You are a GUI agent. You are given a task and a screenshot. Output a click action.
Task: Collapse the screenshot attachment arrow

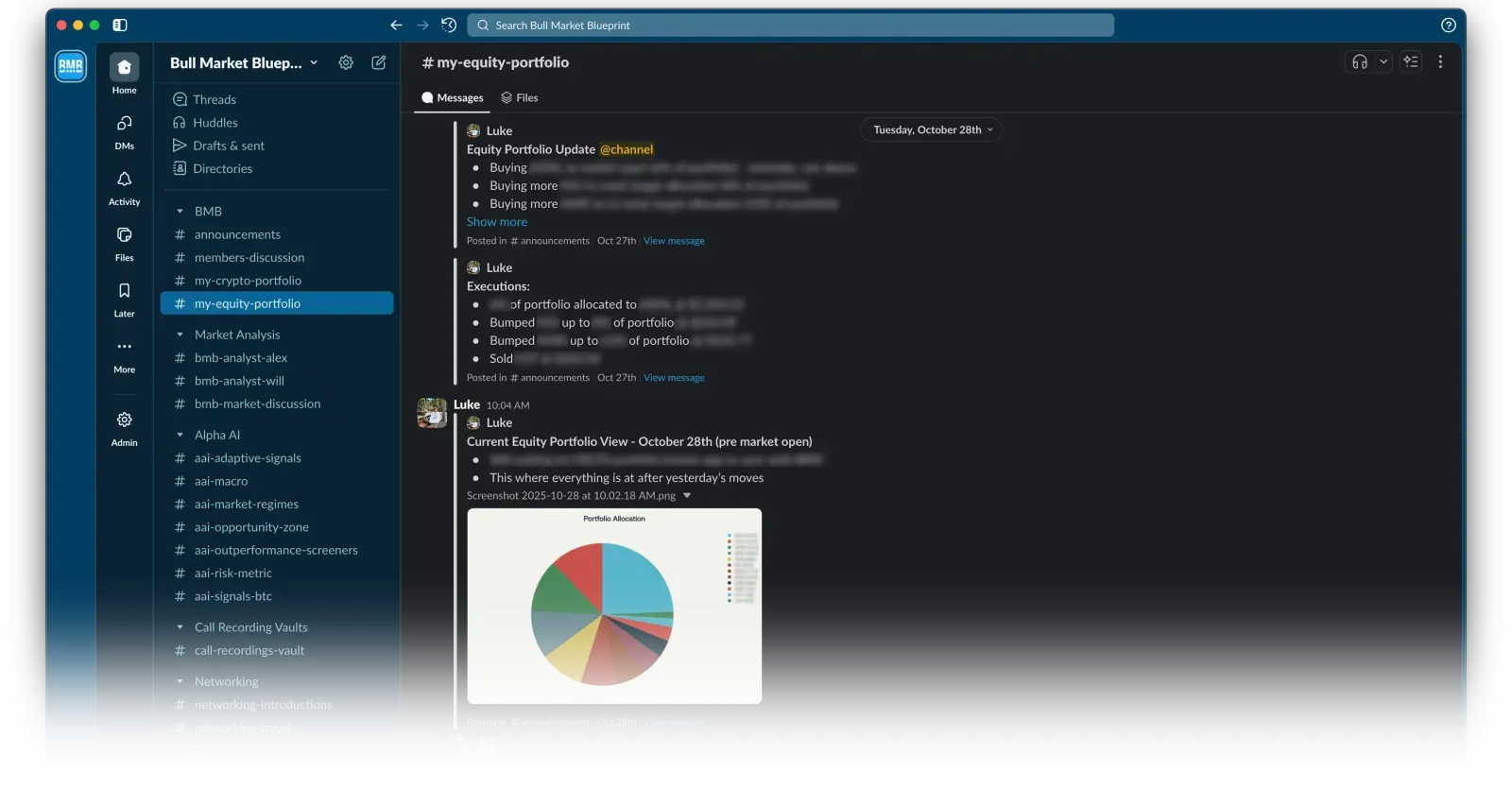(687, 496)
